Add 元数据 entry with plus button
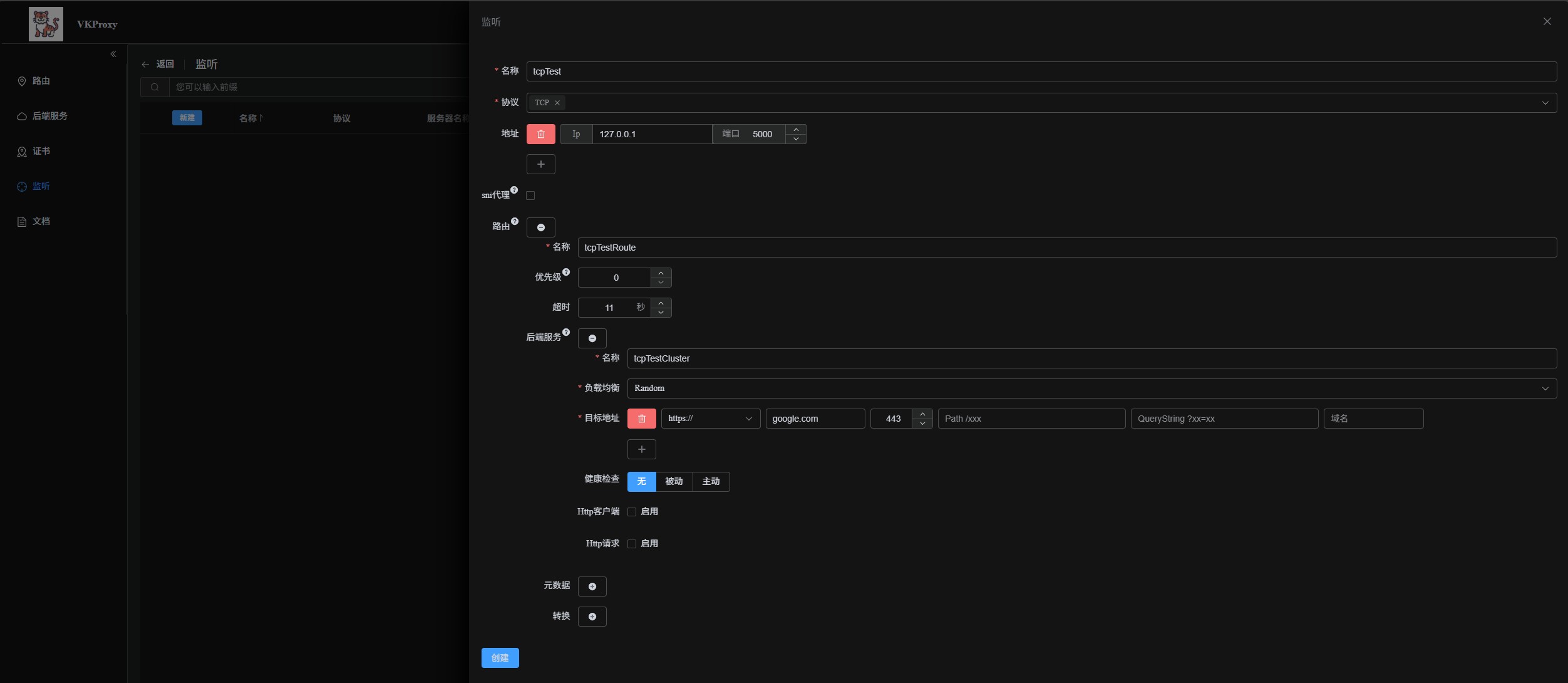This screenshot has height=683, width=1568. (592, 587)
